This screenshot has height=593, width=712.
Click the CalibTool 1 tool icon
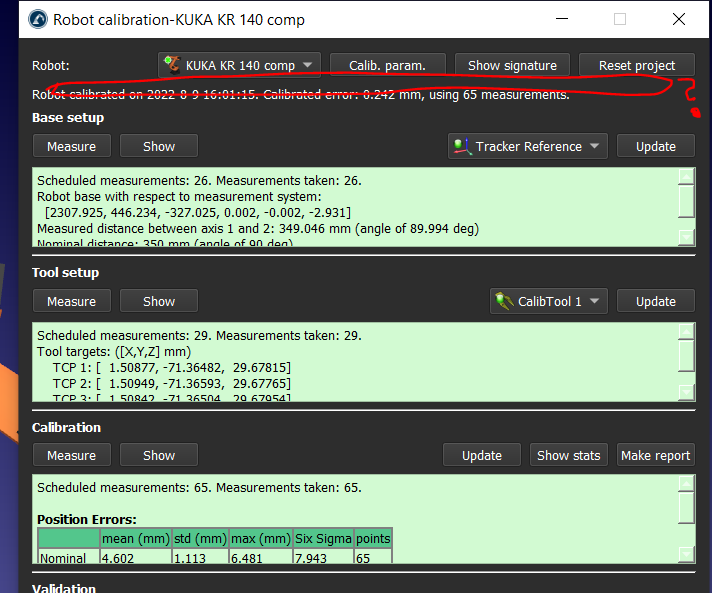(x=503, y=301)
